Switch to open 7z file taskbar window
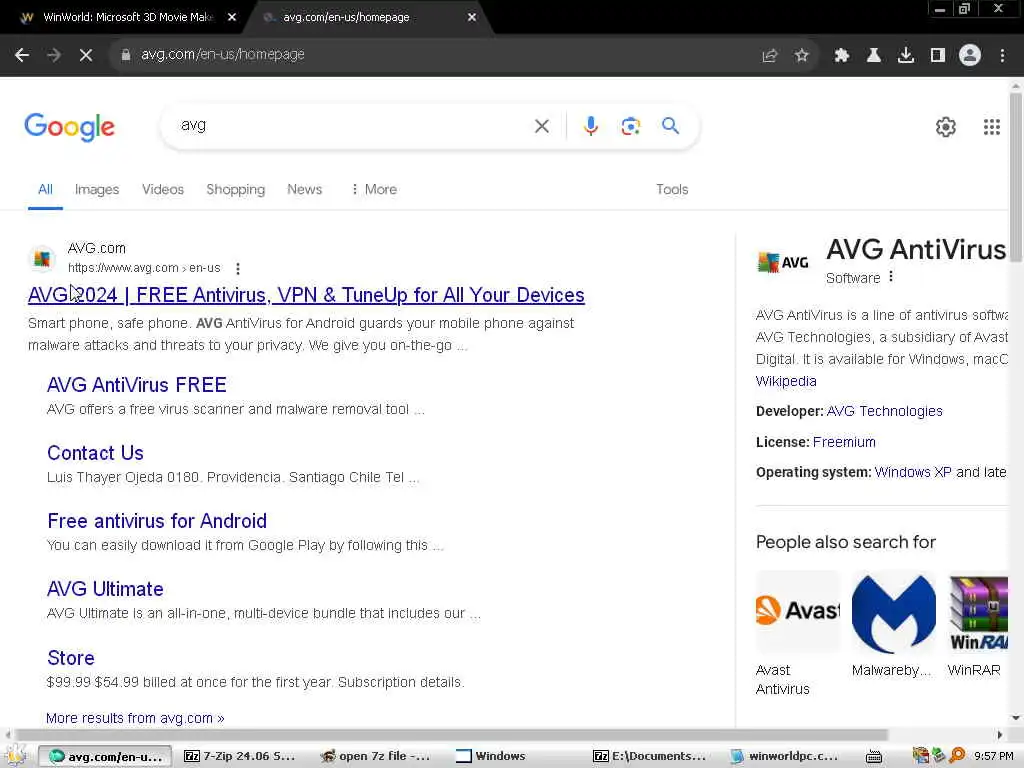1024x768 pixels. point(375,756)
